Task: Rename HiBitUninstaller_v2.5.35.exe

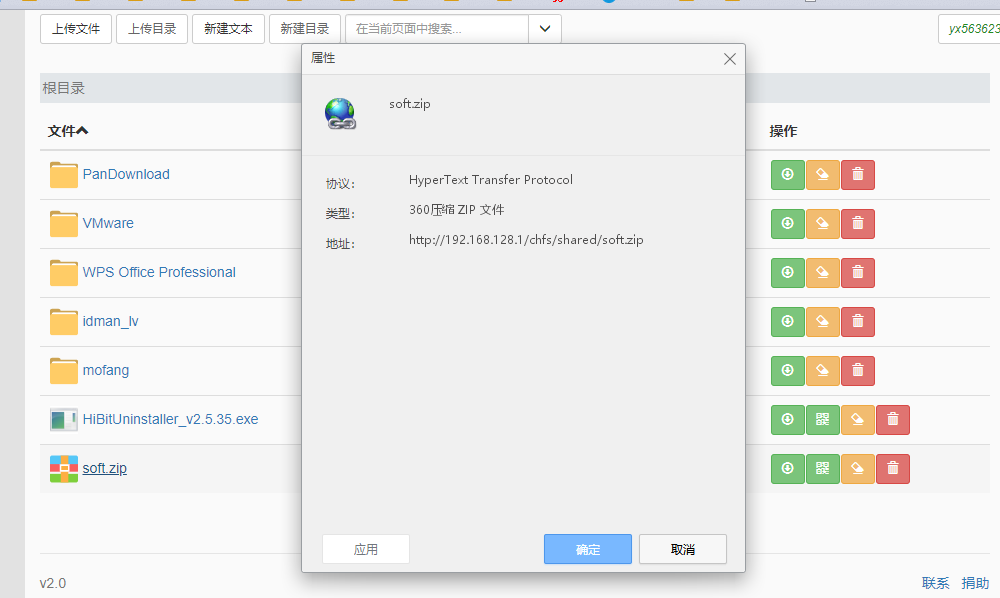Action: point(857,420)
